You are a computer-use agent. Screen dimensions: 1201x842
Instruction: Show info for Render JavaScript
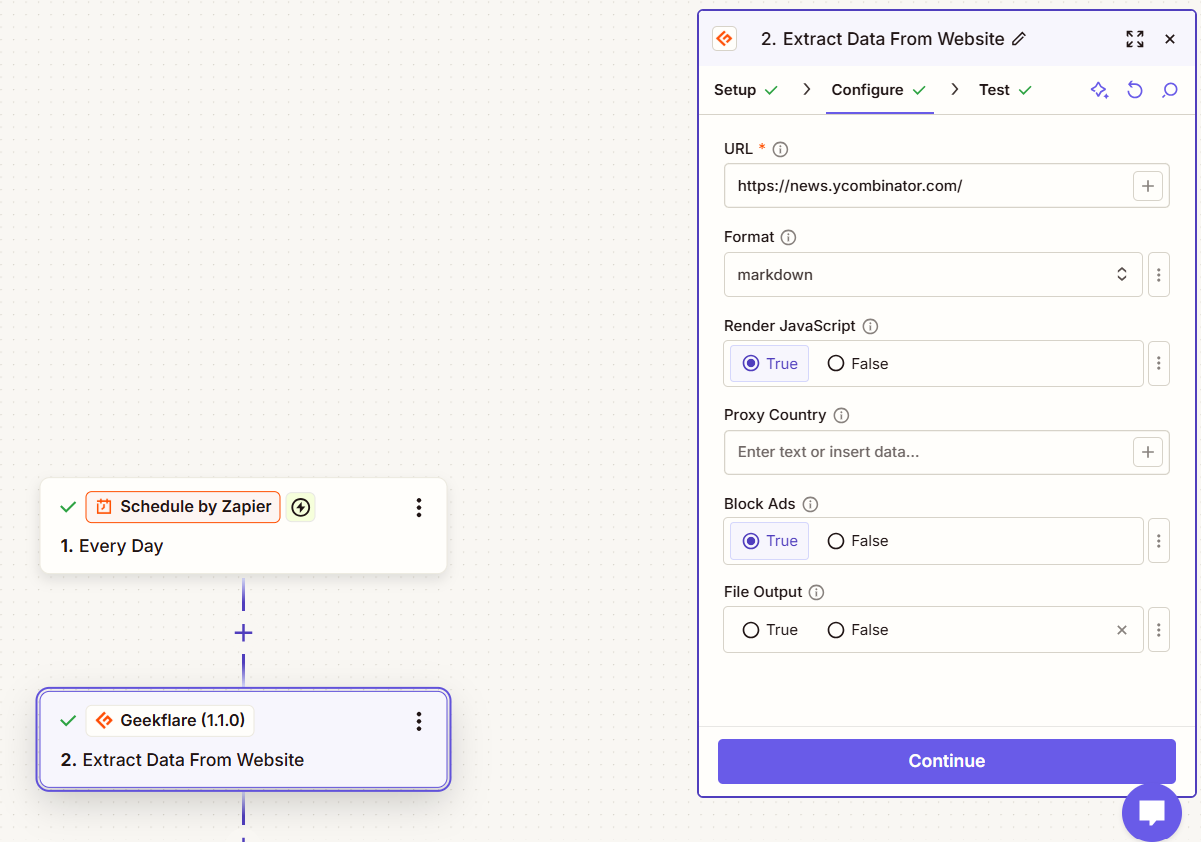(870, 326)
